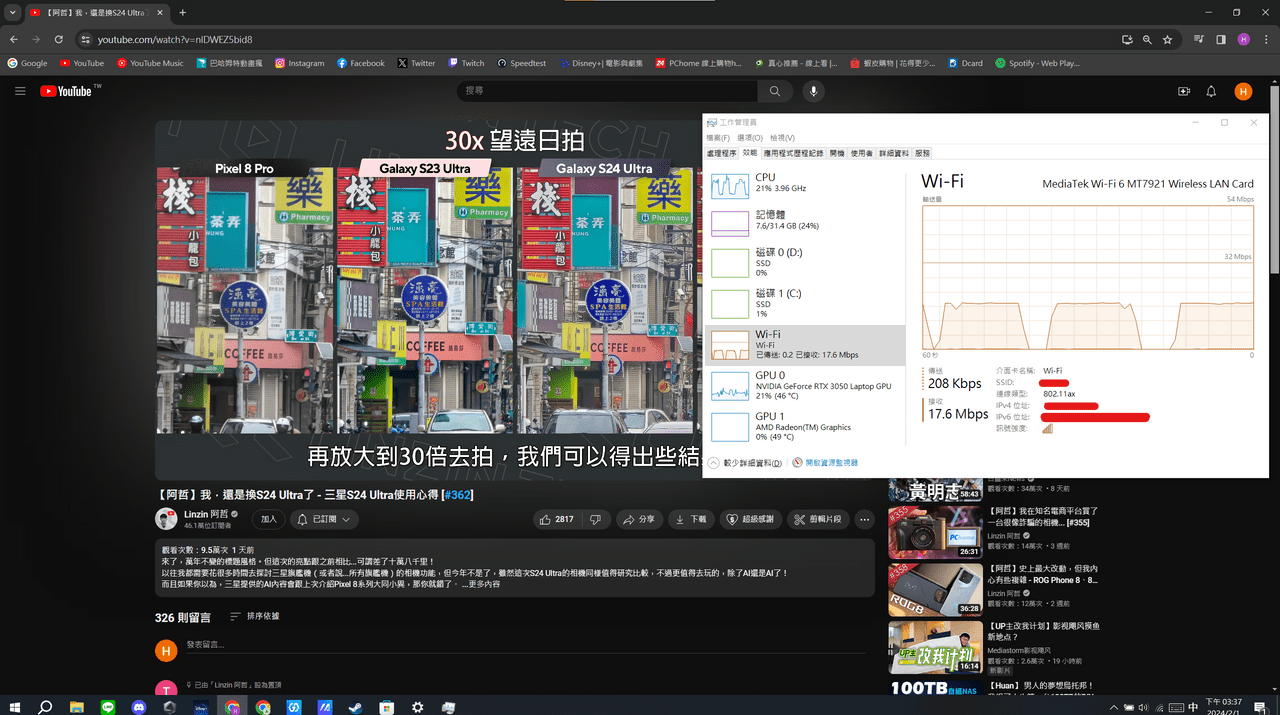
Task: Expand the 已訂閱 subscription dropdown
Action: pos(324,519)
